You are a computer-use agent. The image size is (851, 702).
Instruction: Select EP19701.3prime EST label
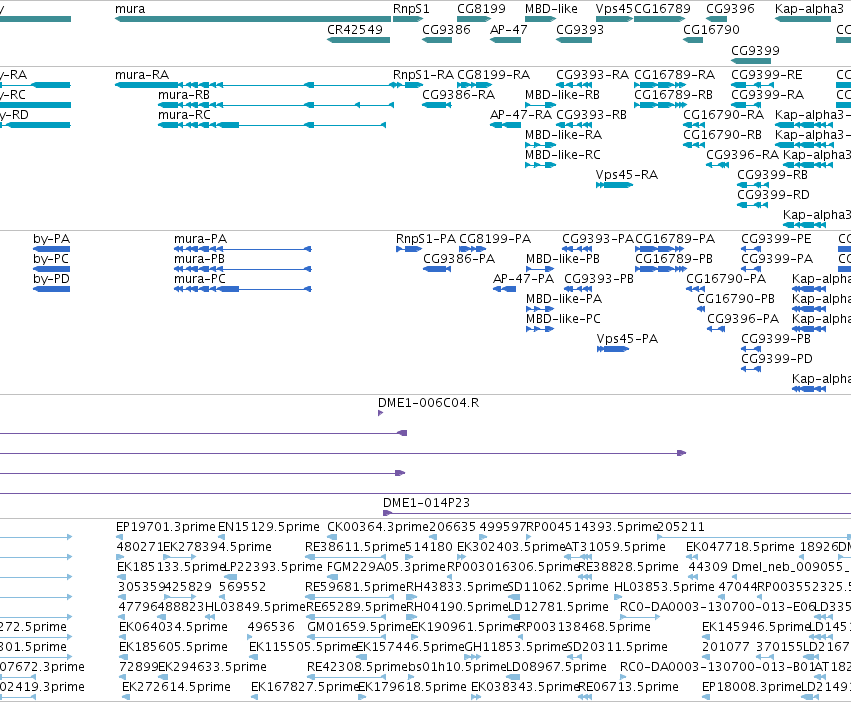click(166, 526)
